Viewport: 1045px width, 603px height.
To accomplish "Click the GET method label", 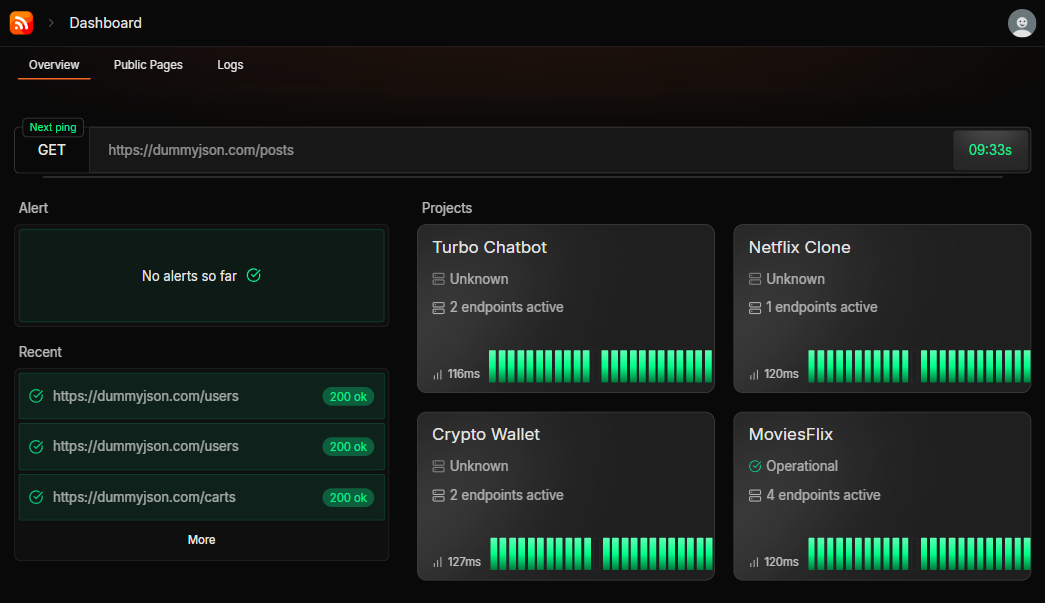I will [52, 150].
